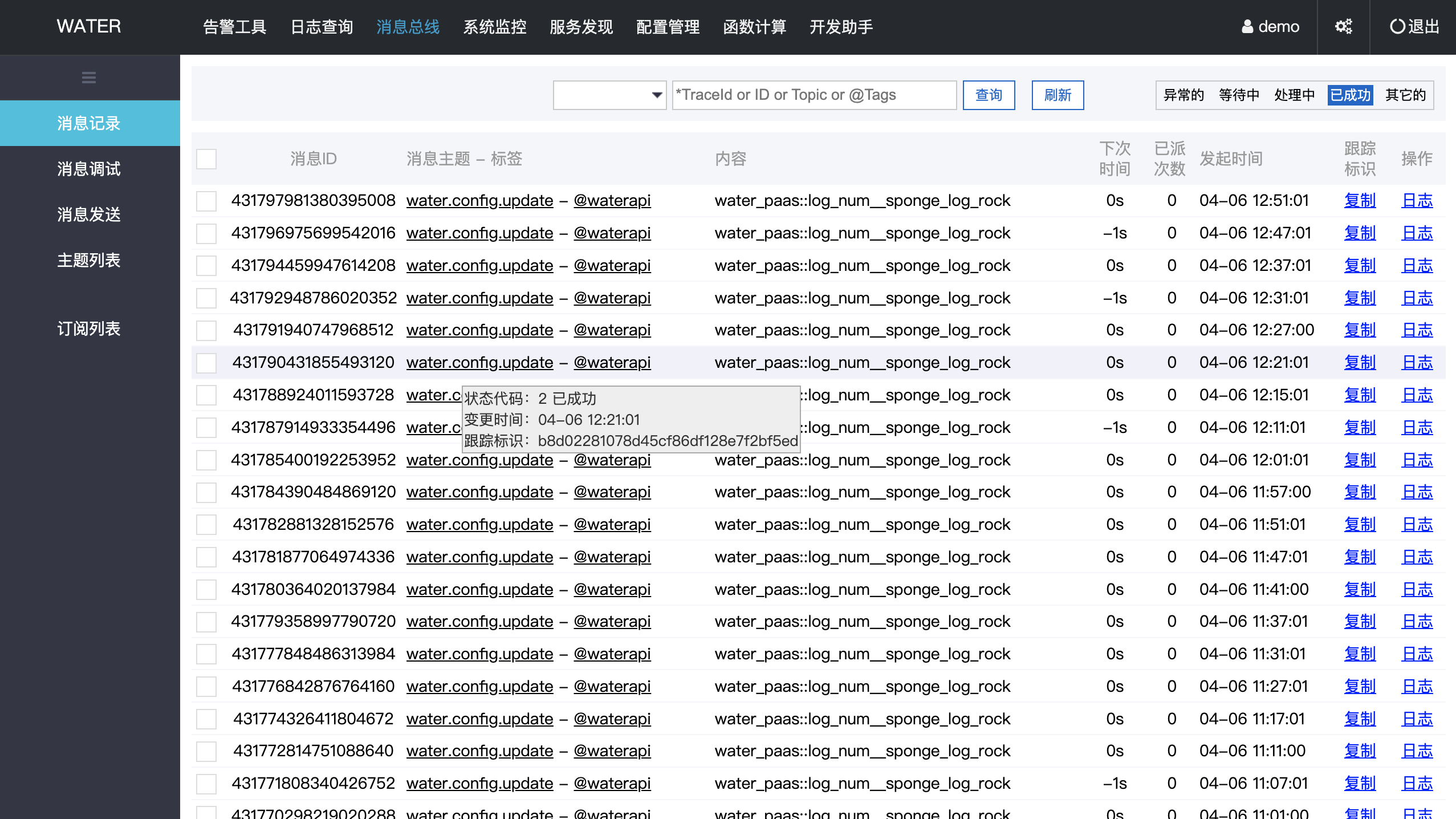
Task: Focus the TraceId or ID search field
Action: click(814, 95)
